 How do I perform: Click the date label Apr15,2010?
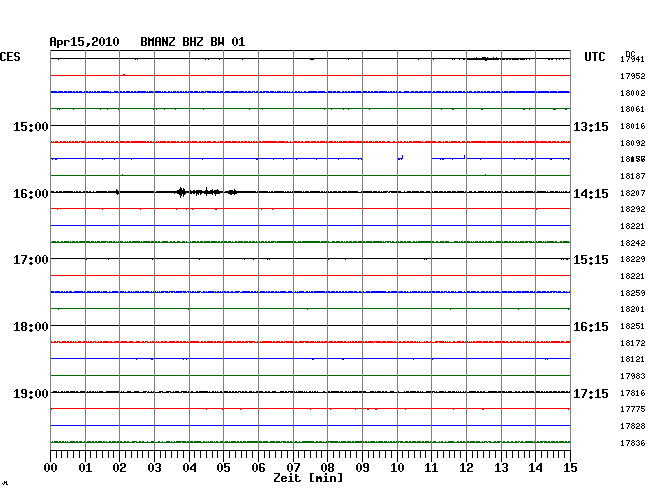click(84, 42)
